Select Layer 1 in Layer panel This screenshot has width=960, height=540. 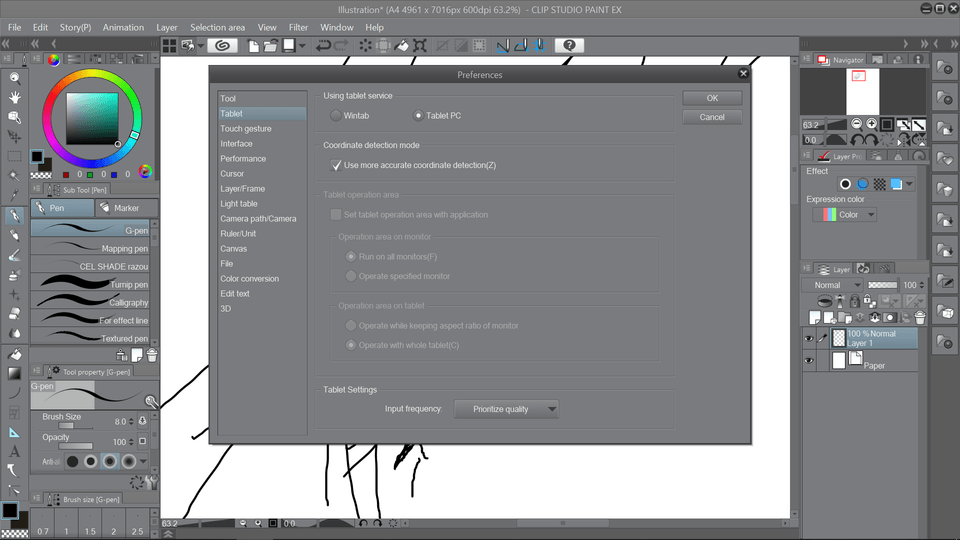pyautogui.click(x=874, y=339)
